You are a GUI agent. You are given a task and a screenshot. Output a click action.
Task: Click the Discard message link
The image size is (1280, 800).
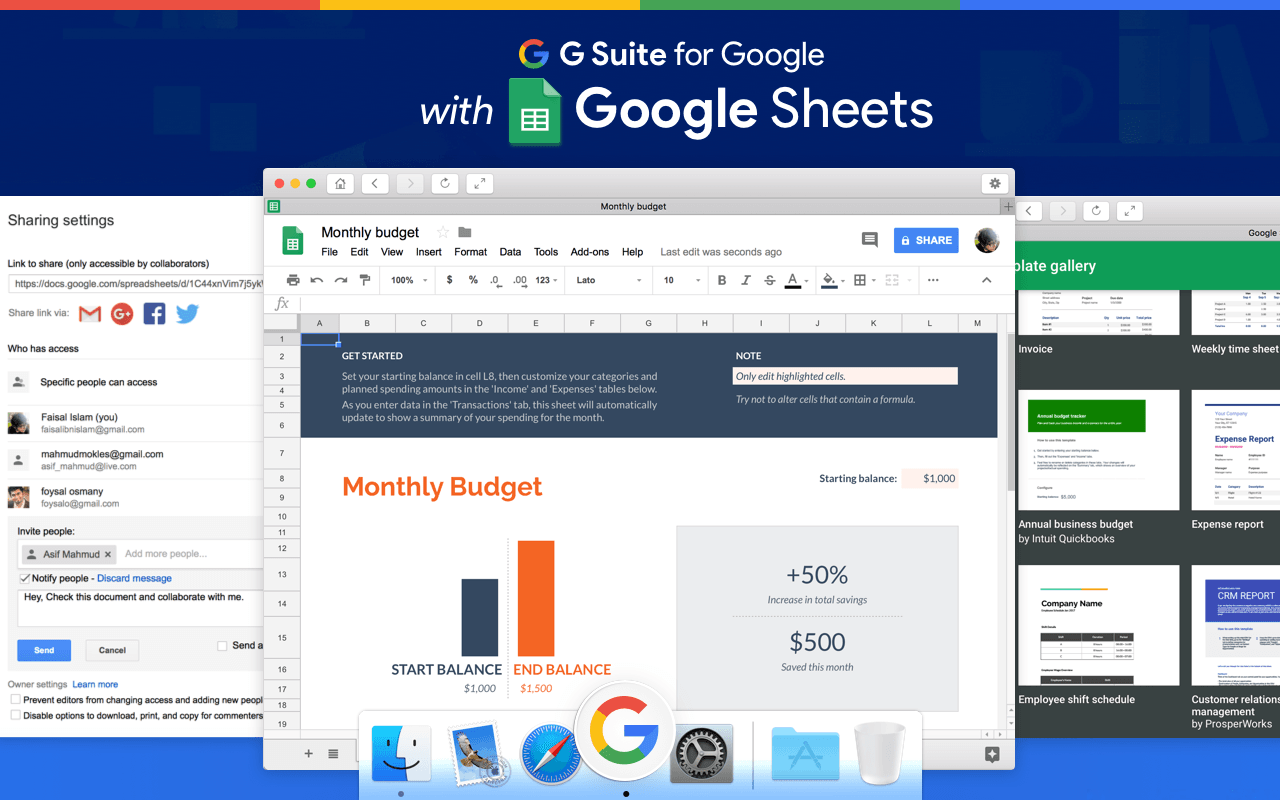coord(134,578)
